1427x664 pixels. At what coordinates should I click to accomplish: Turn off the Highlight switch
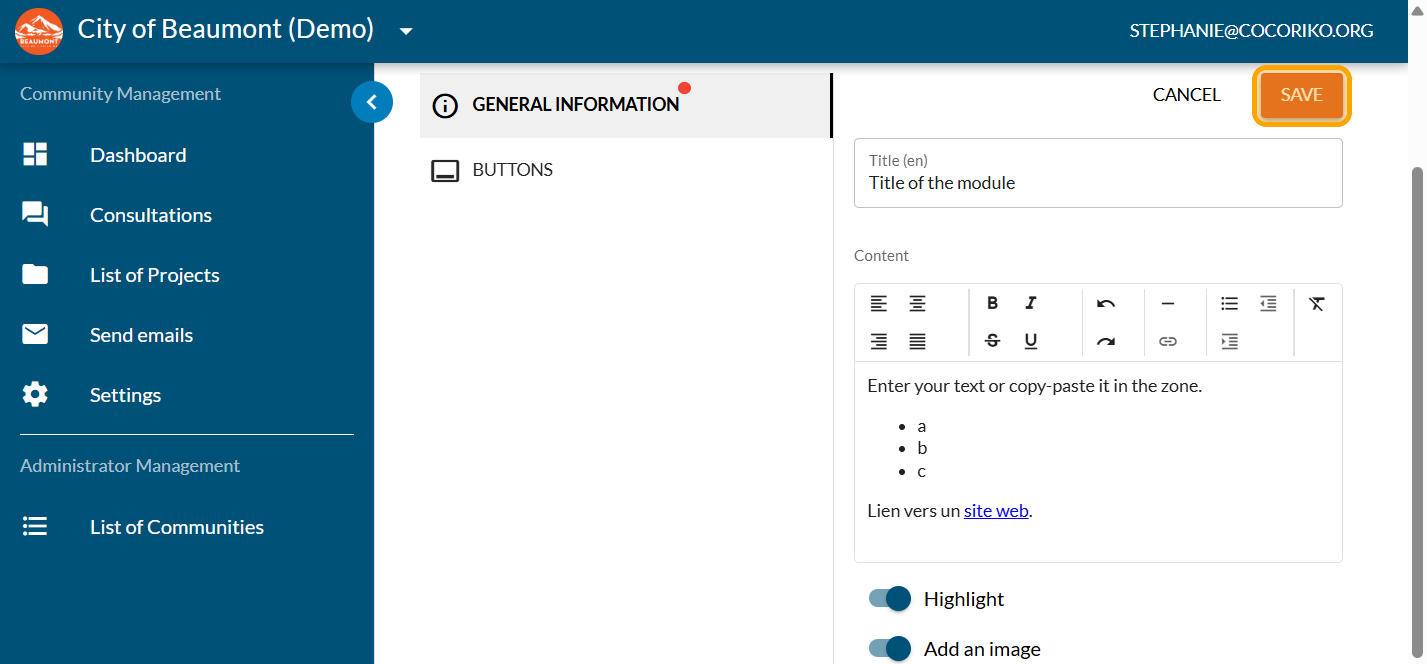coord(890,598)
